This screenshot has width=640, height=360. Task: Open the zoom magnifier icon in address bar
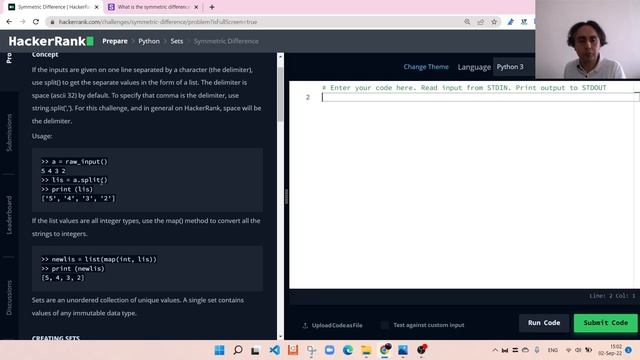467,22
